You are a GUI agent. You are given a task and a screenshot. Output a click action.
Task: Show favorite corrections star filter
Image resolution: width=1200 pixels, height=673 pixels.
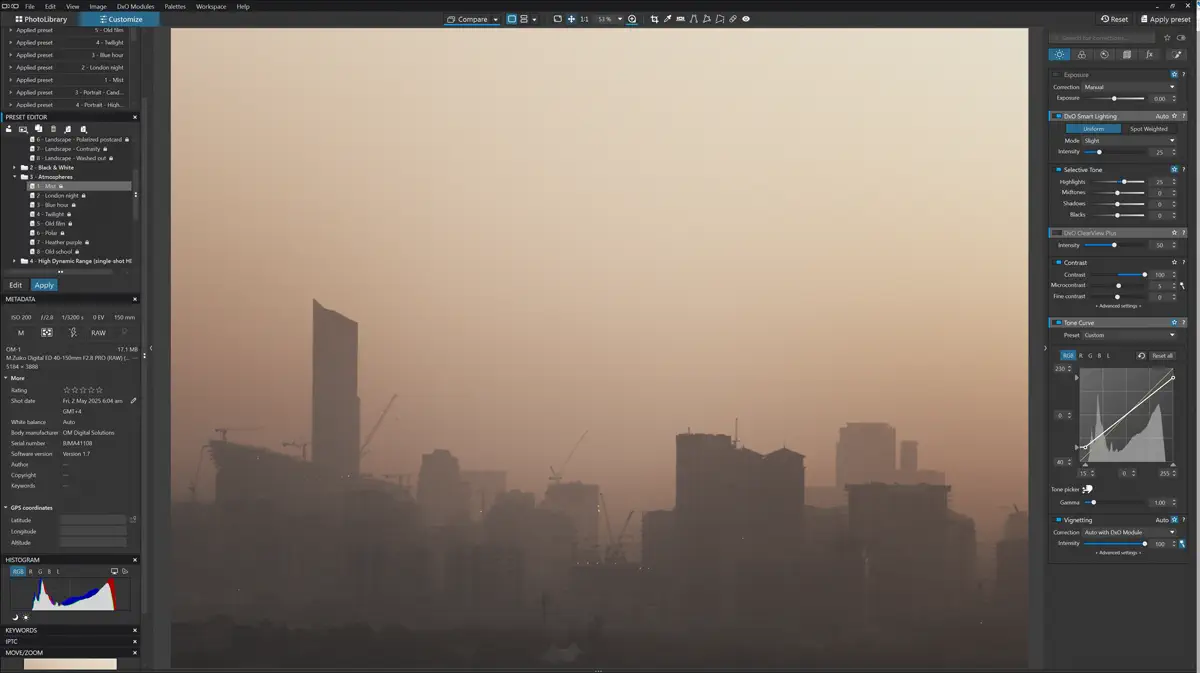tap(1167, 38)
